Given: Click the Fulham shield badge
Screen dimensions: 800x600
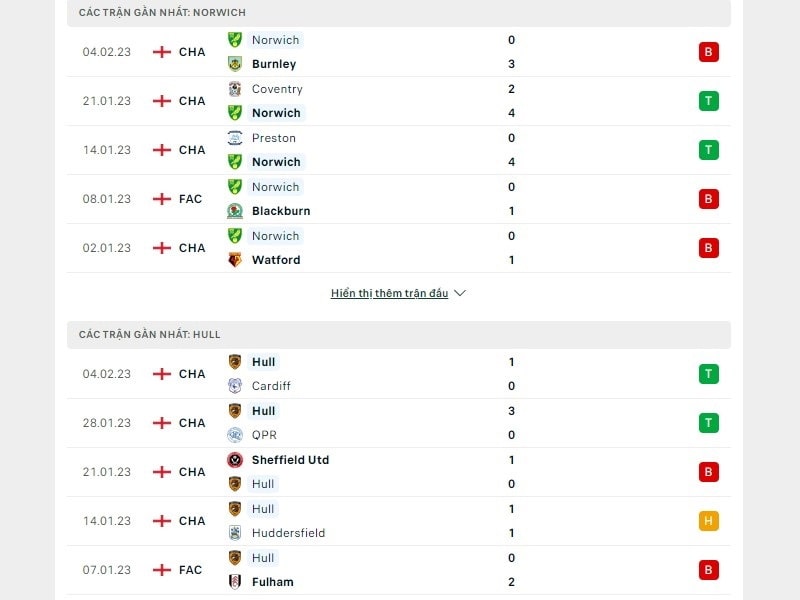Looking at the screenshot, I should point(235,582).
